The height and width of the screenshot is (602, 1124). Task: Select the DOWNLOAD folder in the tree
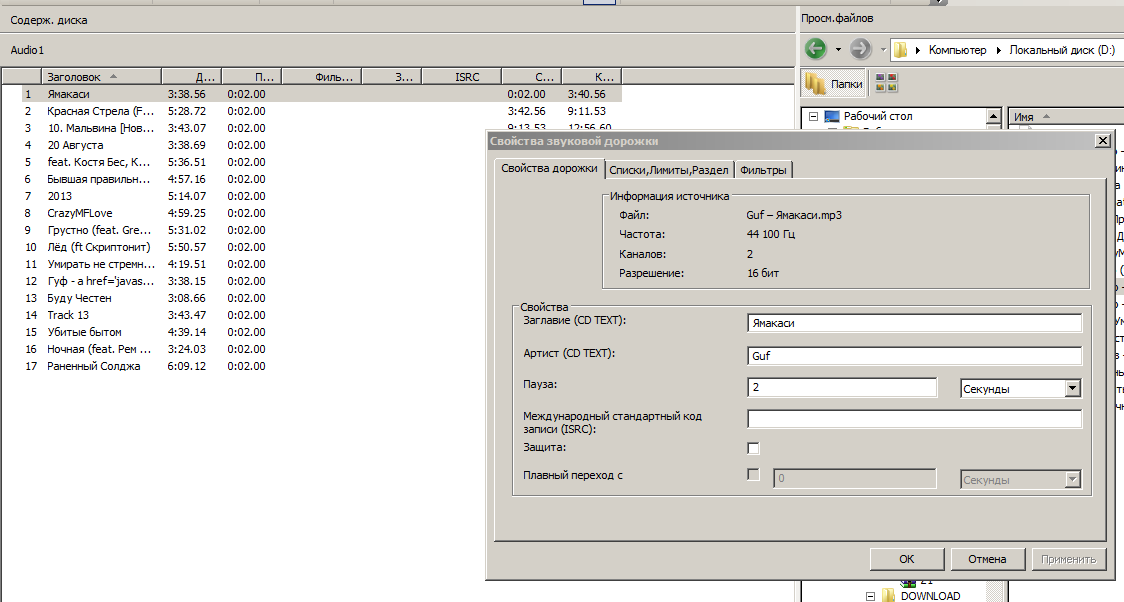tap(930, 596)
